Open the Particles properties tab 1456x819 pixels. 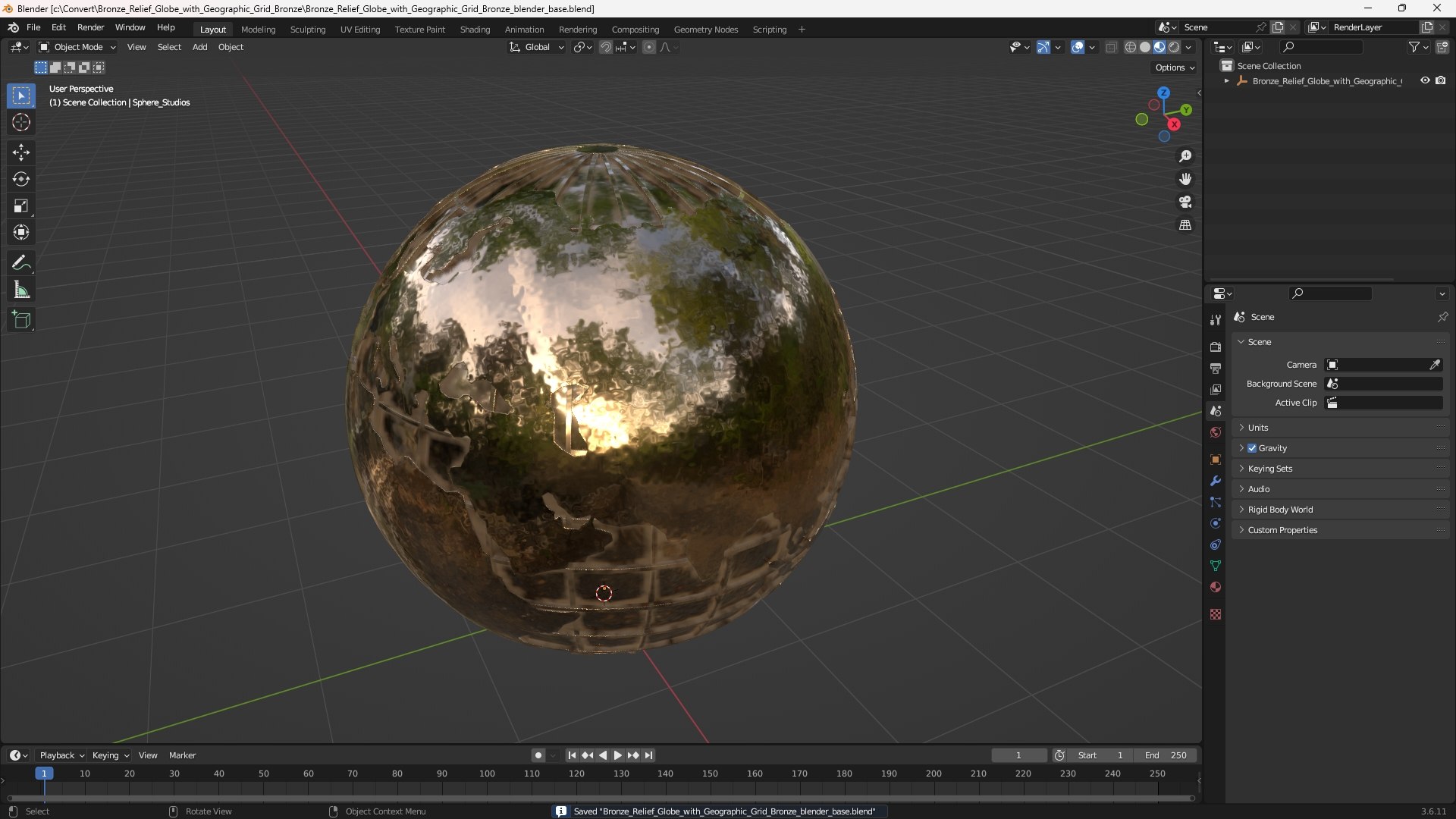pos(1216,502)
